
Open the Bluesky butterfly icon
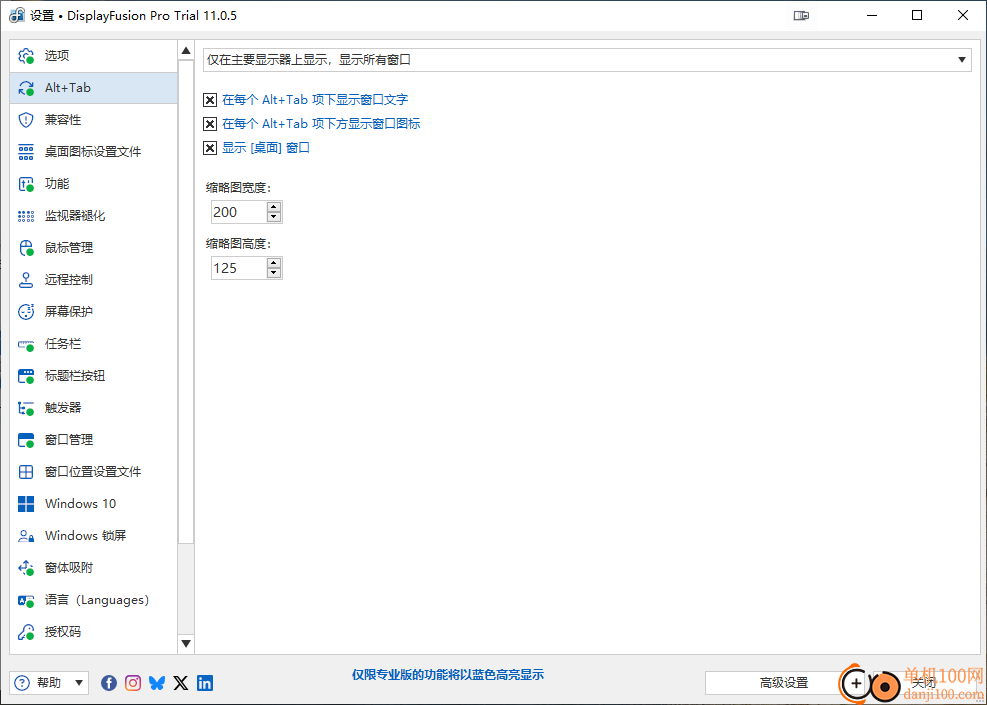pyautogui.click(x=157, y=682)
